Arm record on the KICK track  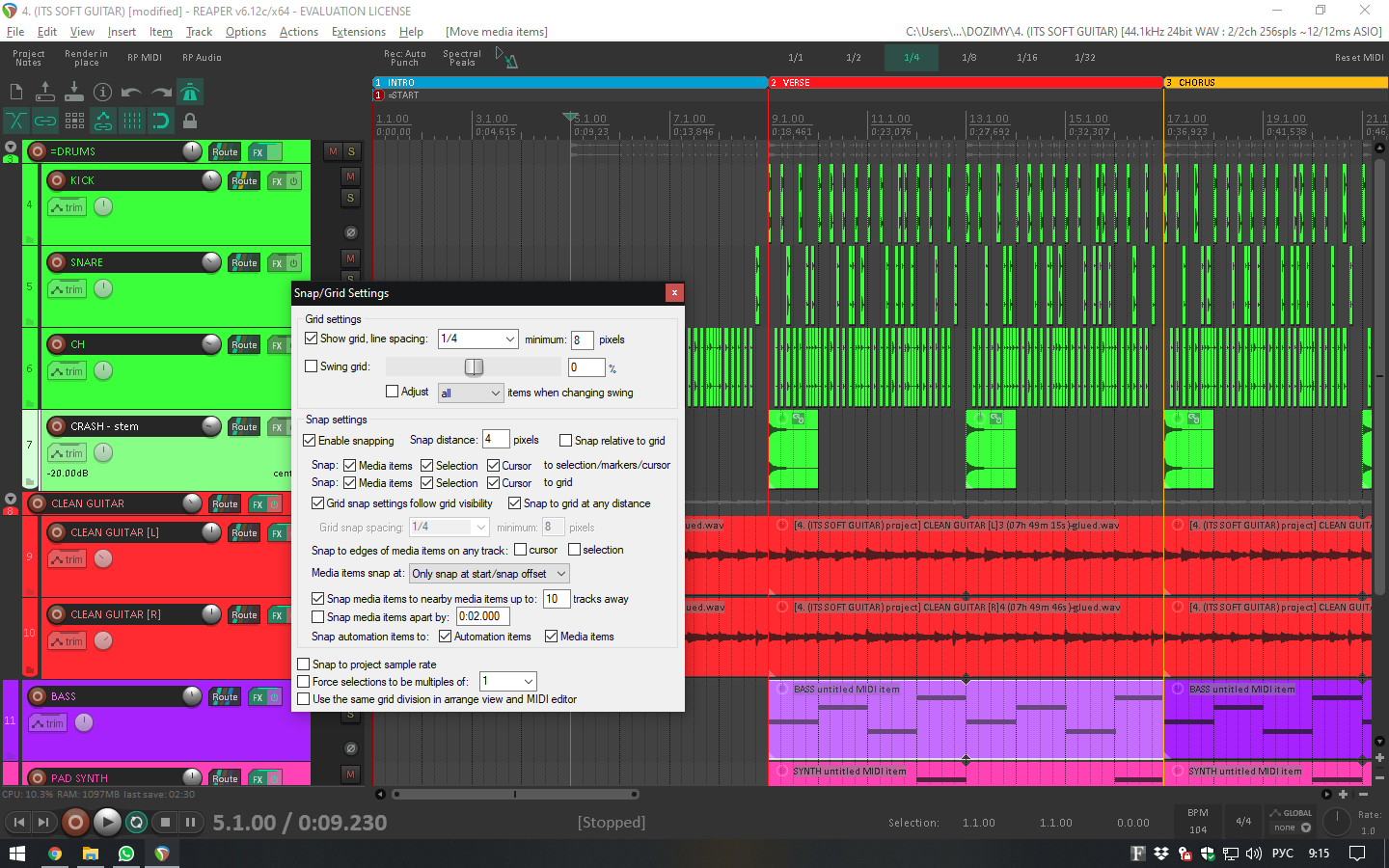[x=57, y=180]
